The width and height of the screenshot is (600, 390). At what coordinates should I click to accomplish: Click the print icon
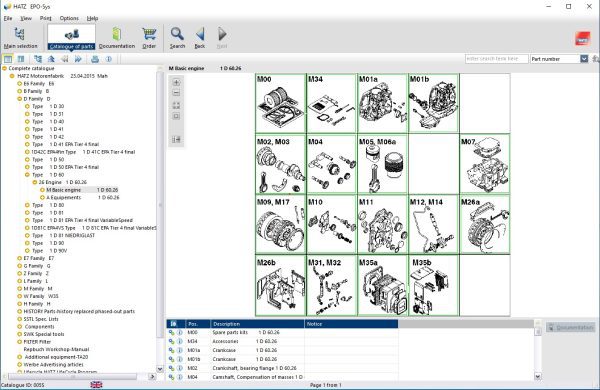(x=95, y=59)
